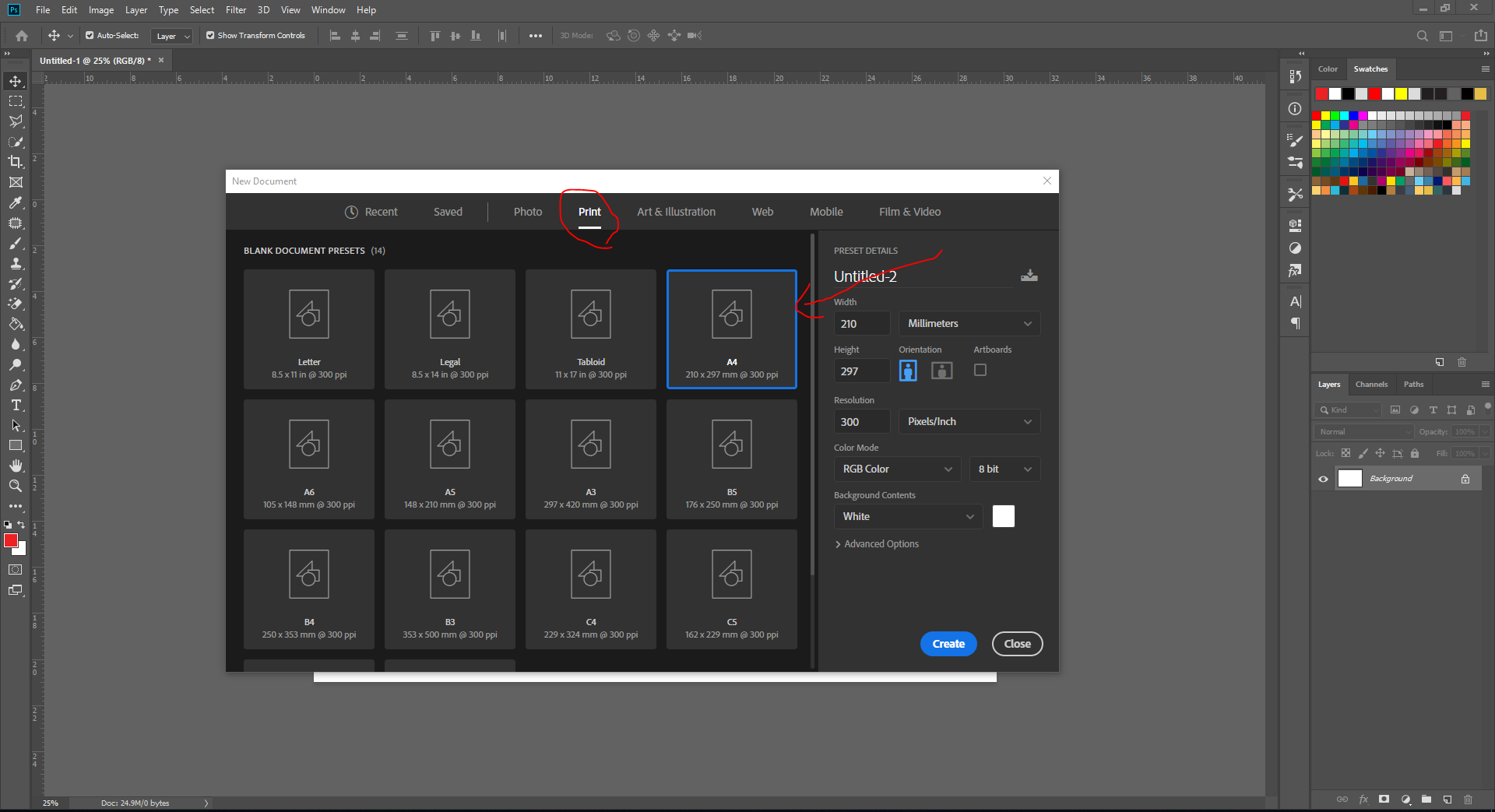Screen dimensions: 1495x812
Task: Open the Filter menu
Action: tap(236, 10)
